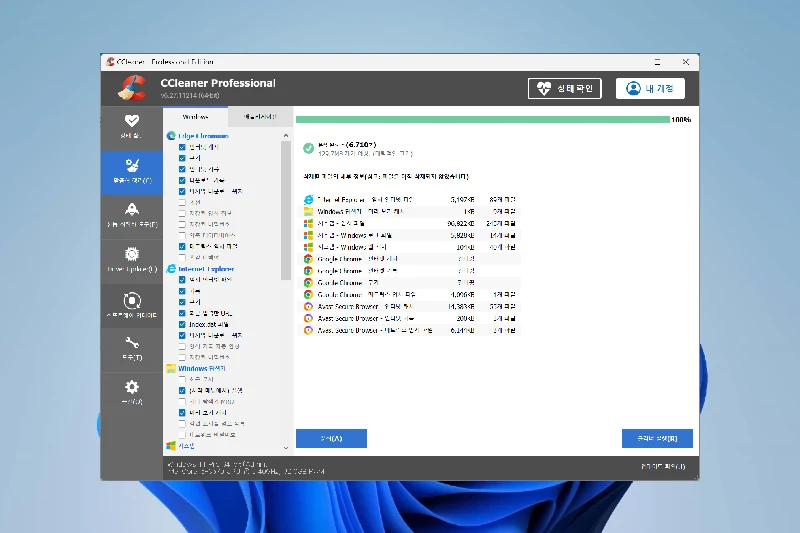
Task: Expand the System group at the bottom of the tree
Action: tap(186, 446)
